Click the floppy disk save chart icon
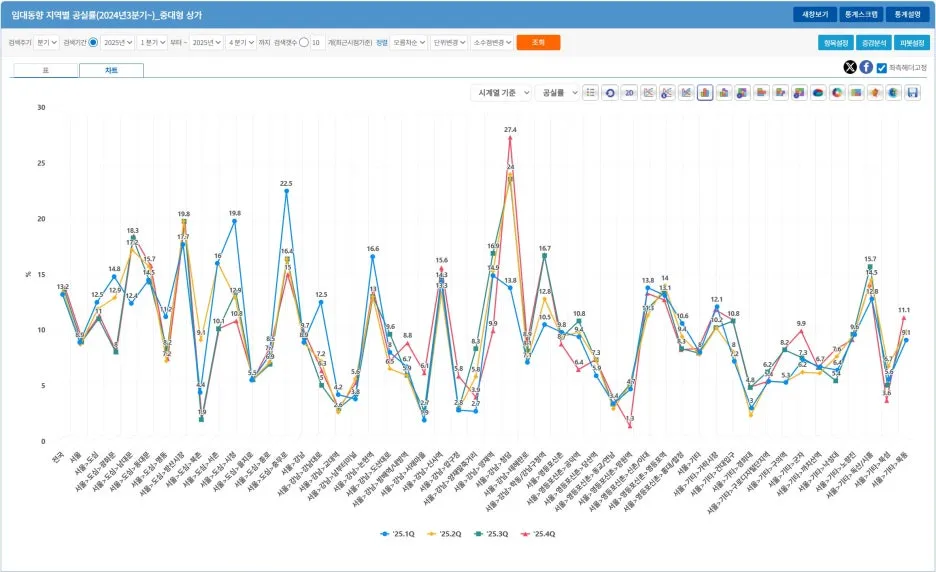This screenshot has height=572, width=936. (912, 93)
